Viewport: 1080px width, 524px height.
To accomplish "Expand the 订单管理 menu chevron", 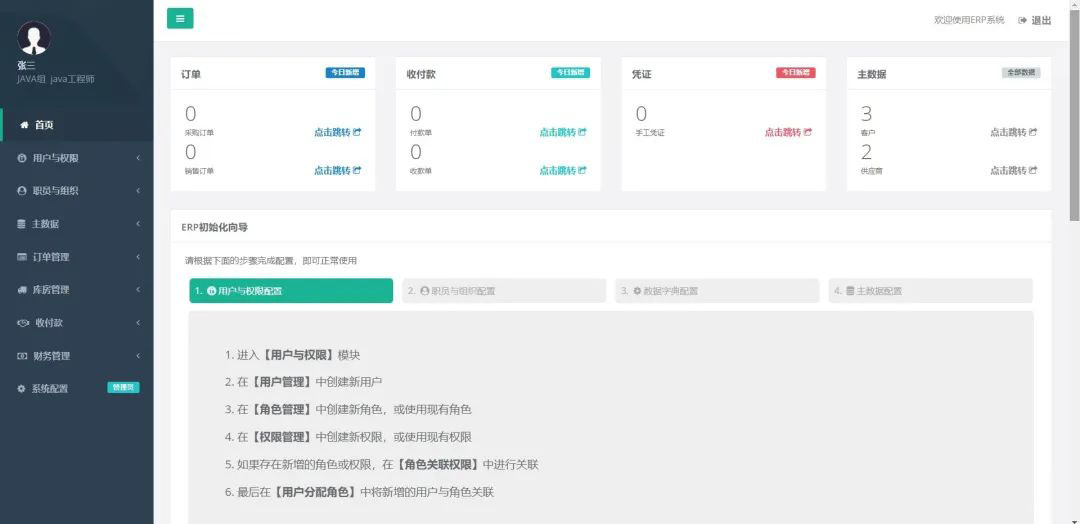I will click(x=138, y=257).
